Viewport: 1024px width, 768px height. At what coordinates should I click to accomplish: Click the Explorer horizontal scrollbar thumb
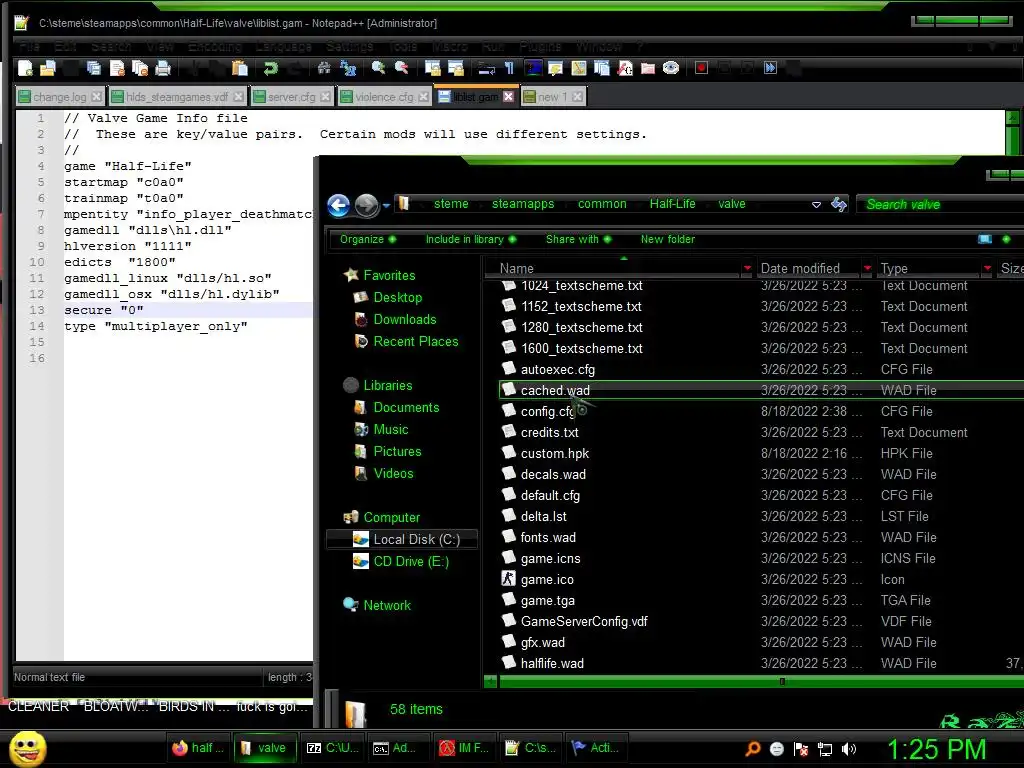coord(782,682)
